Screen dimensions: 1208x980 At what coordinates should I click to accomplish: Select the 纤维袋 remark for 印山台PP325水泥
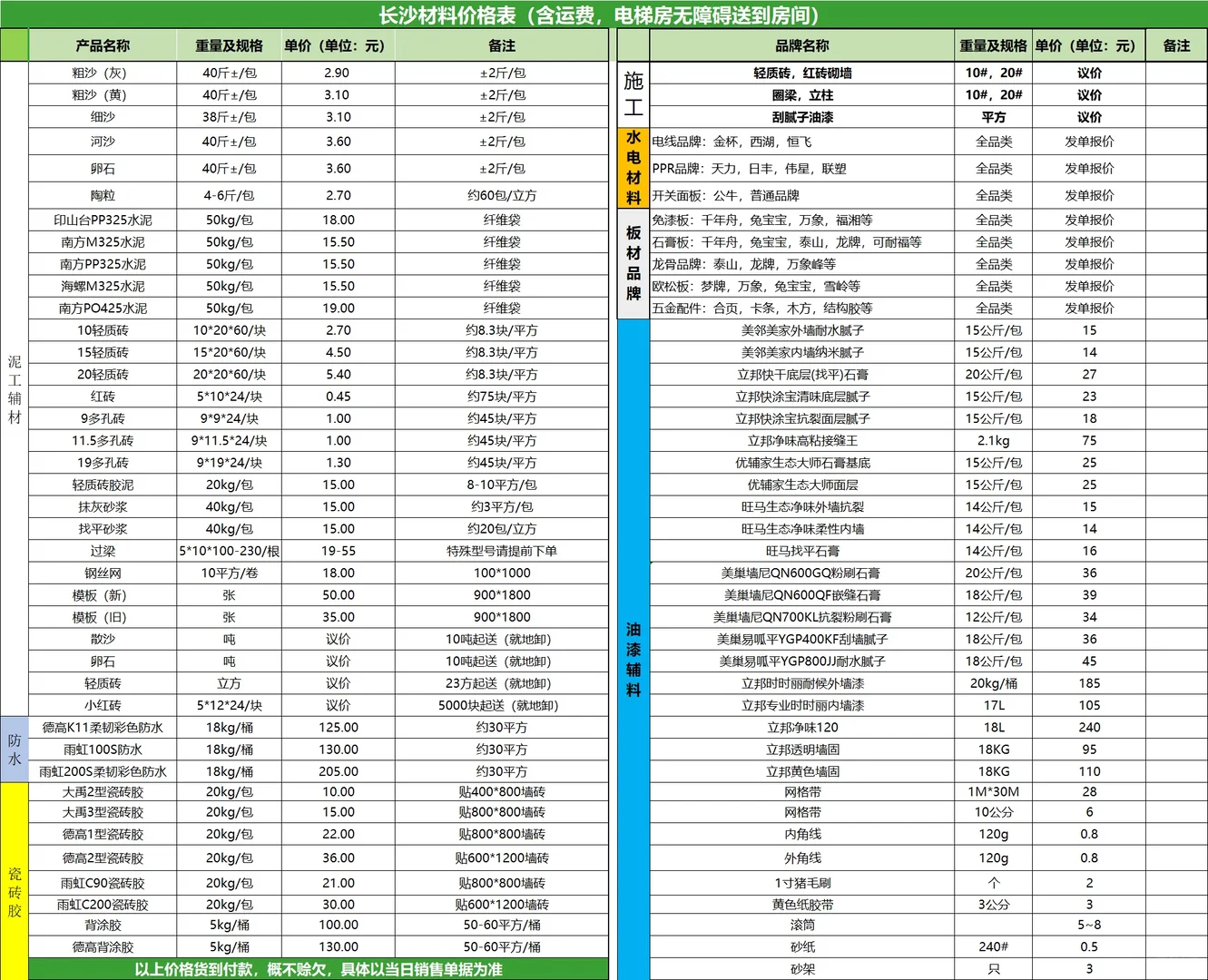point(502,219)
